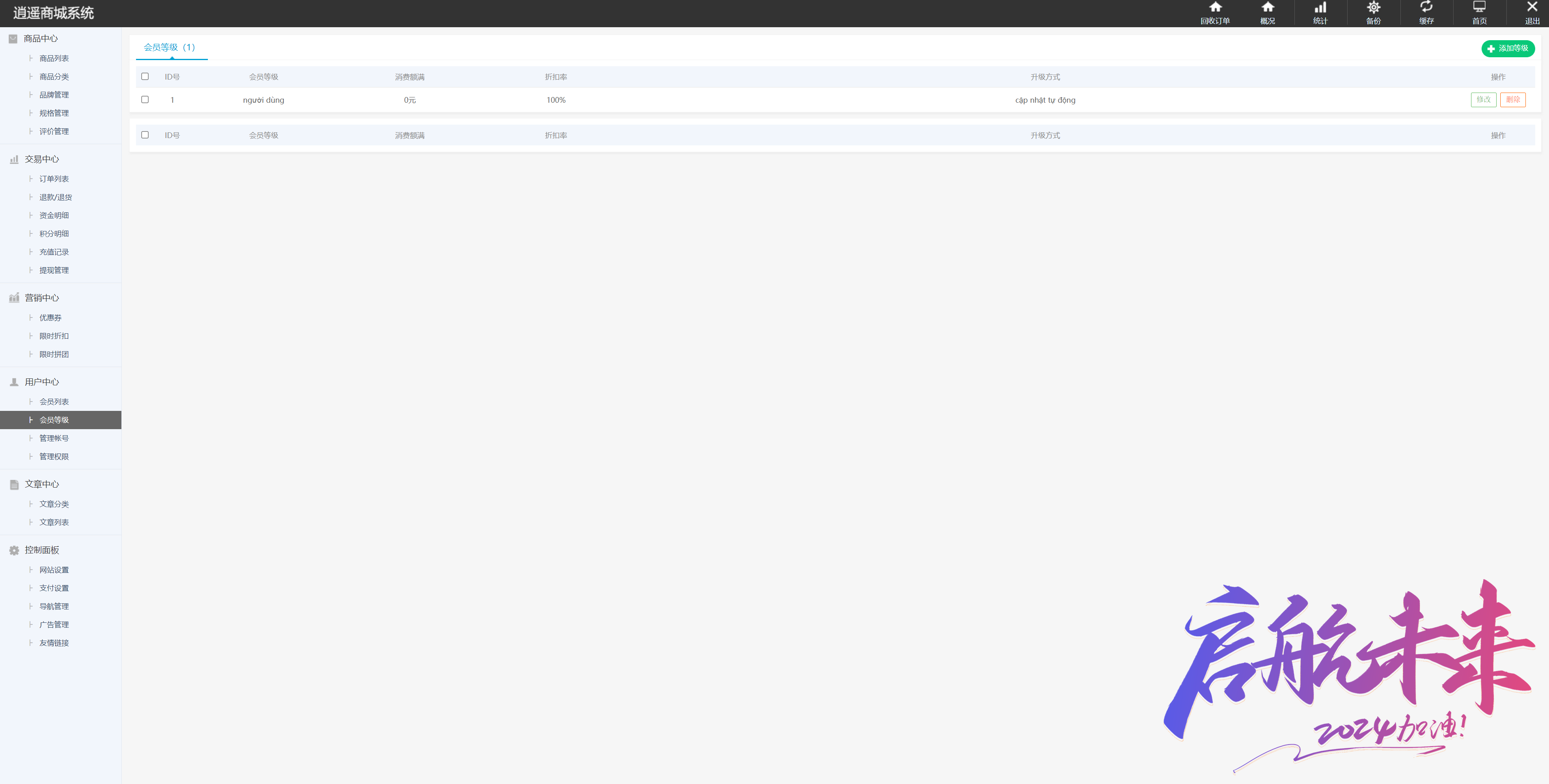Screen dimensions: 1549x784
Task: Toggle select-all checkbox in bottom table header
Action: point(145,135)
